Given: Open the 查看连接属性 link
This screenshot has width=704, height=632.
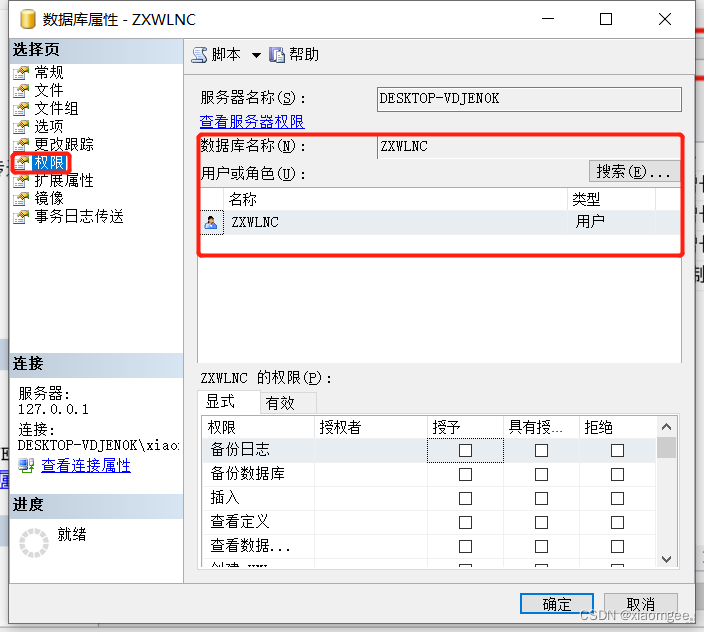Looking at the screenshot, I should (x=86, y=465).
